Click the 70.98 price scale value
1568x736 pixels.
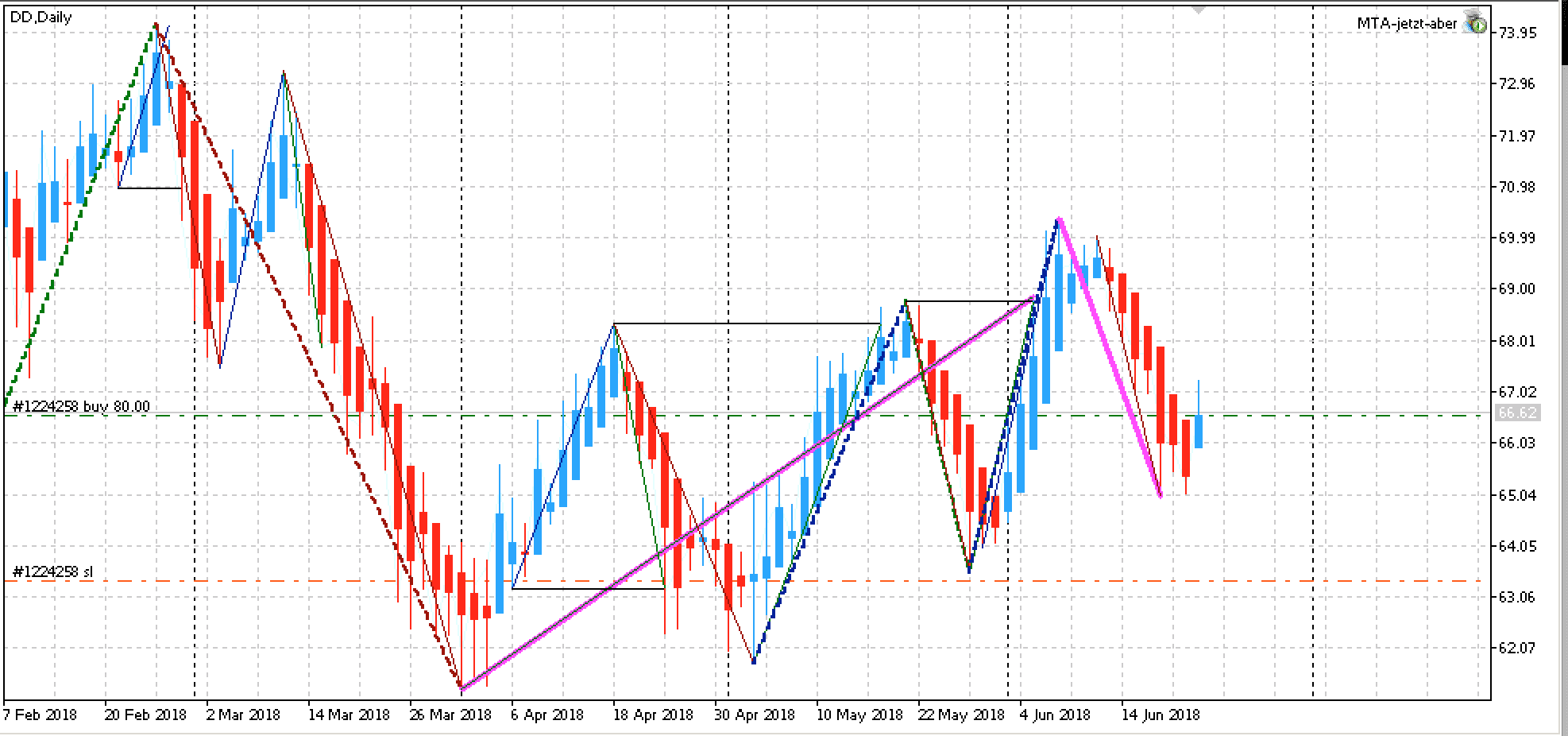point(1517,187)
